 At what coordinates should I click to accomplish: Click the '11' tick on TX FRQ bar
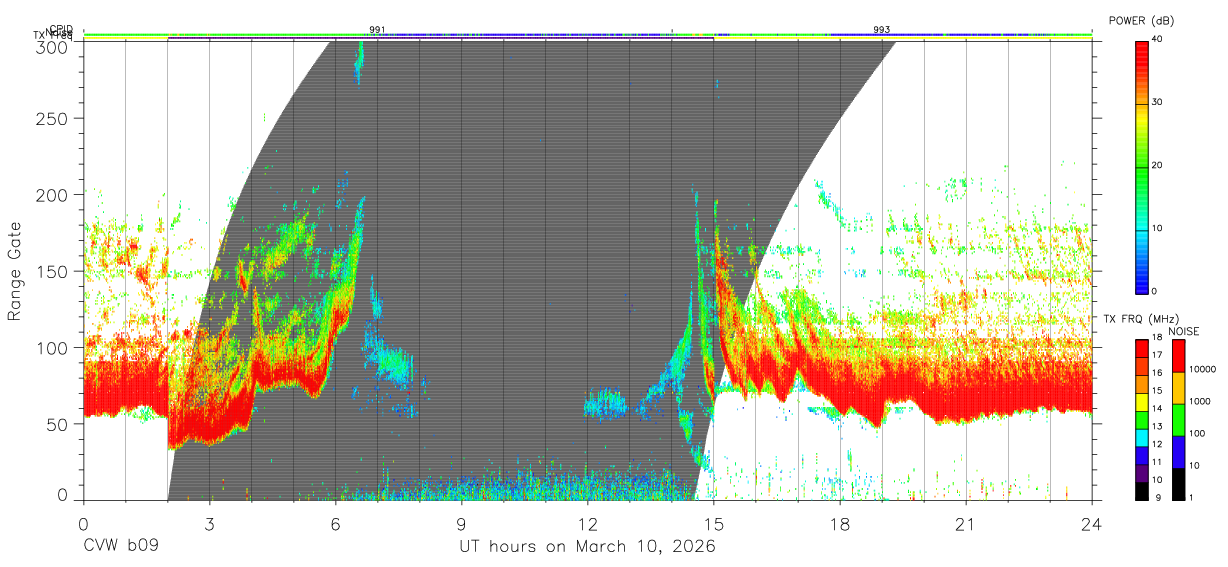tap(1156, 462)
